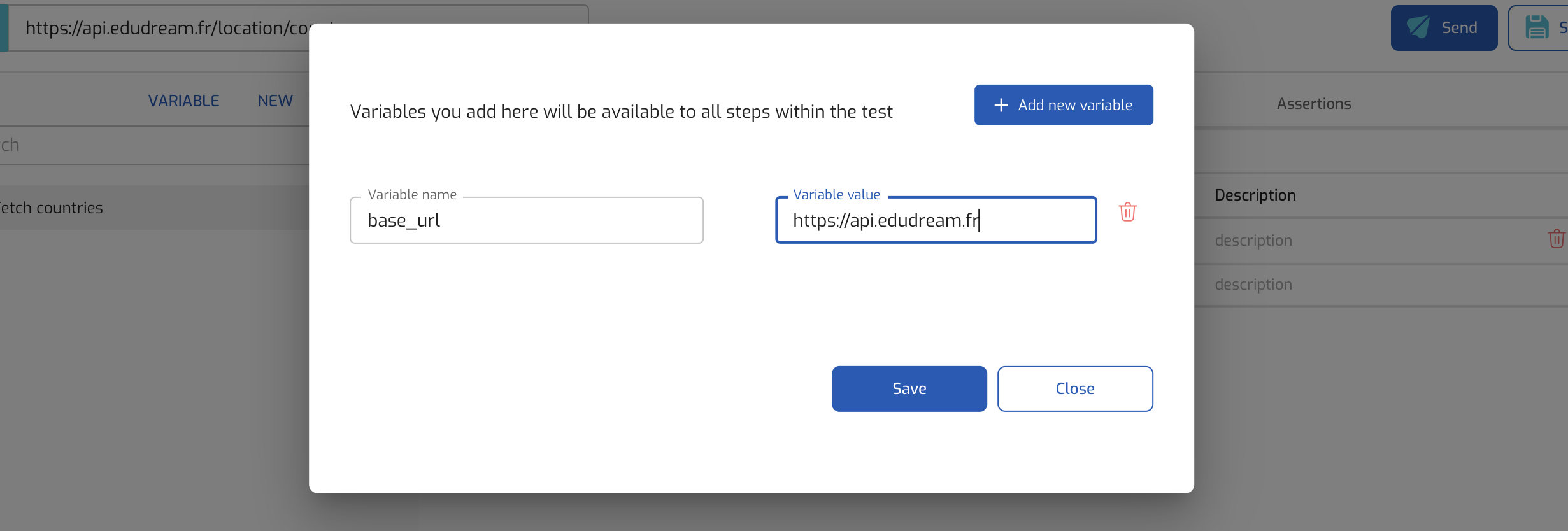The height and width of the screenshot is (531, 1568).
Task: Click into the Variable value field
Action: [x=935, y=220]
